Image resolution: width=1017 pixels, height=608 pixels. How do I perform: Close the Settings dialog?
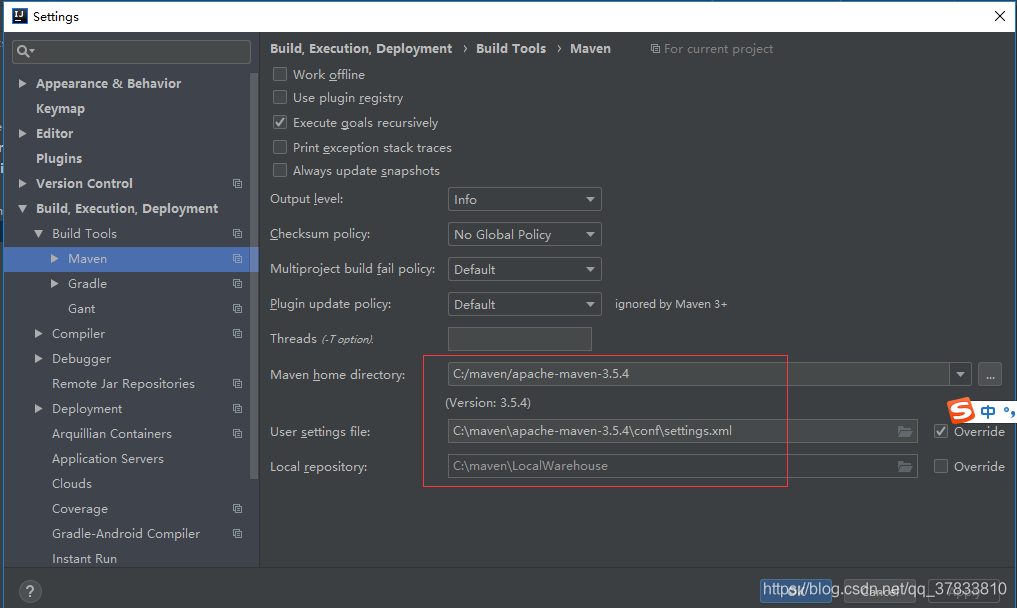point(999,16)
